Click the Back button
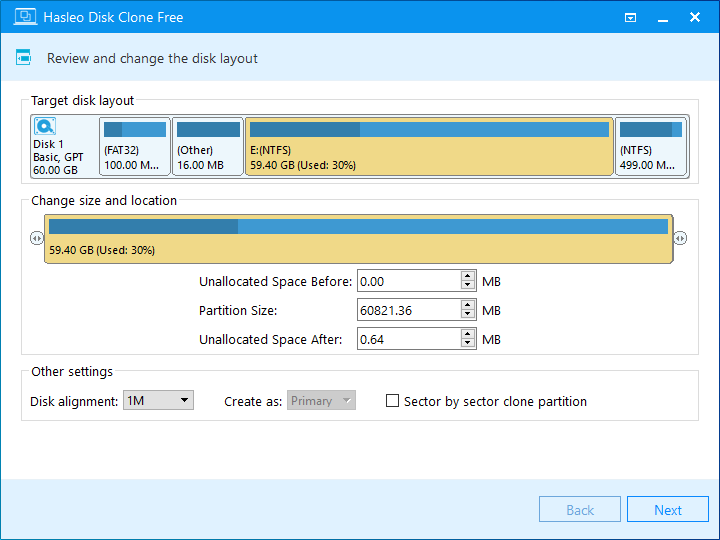This screenshot has height=540, width=720. pyautogui.click(x=580, y=510)
